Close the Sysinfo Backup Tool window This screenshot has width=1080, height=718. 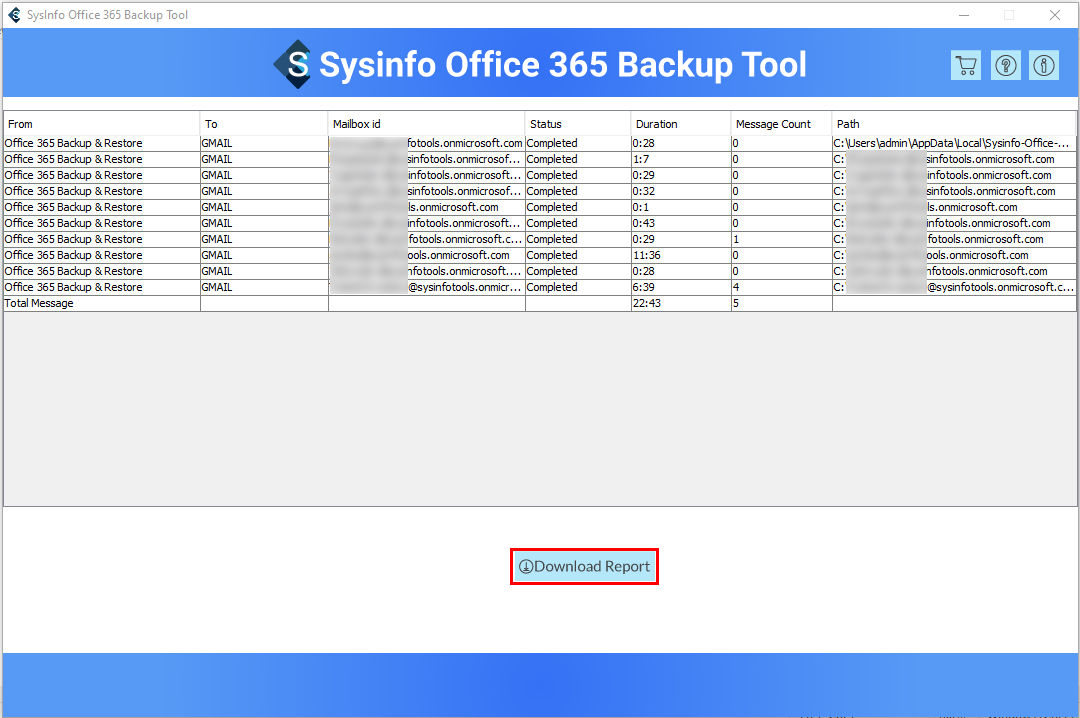pos(1054,15)
